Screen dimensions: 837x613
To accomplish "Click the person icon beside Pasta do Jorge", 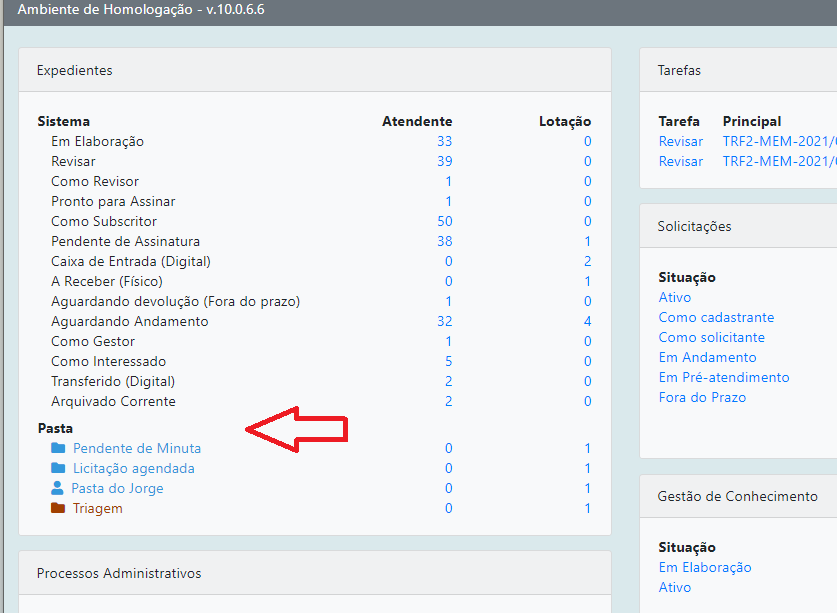I will pos(57,488).
